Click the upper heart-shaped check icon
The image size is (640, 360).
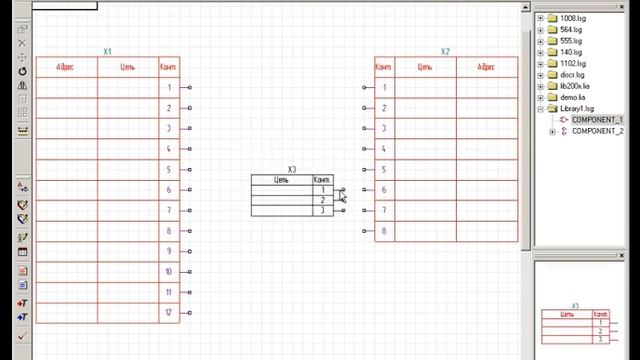point(22,205)
